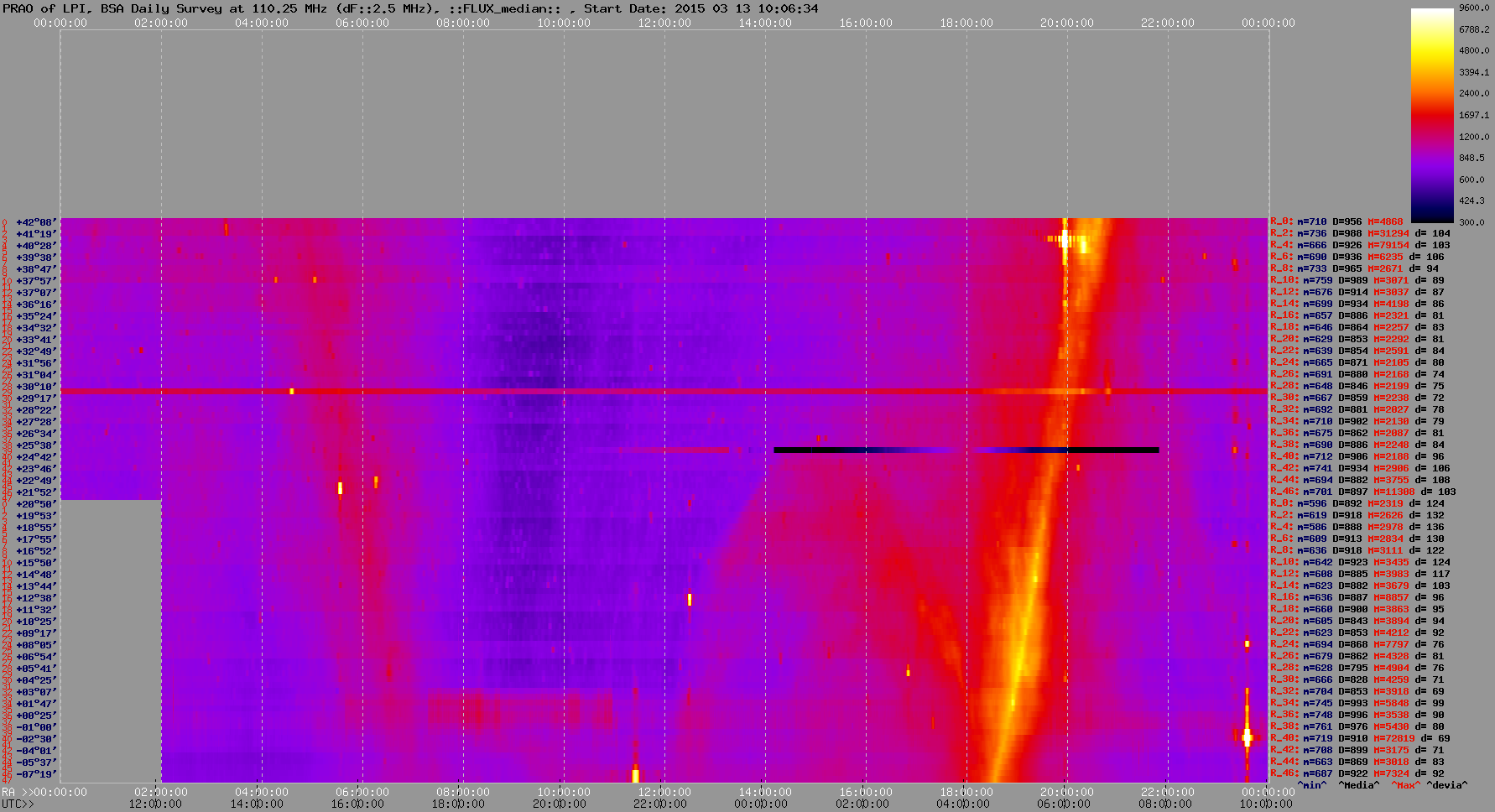Click the declination label +29°17'
Image resolution: width=1495 pixels, height=812 pixels.
tap(36, 398)
